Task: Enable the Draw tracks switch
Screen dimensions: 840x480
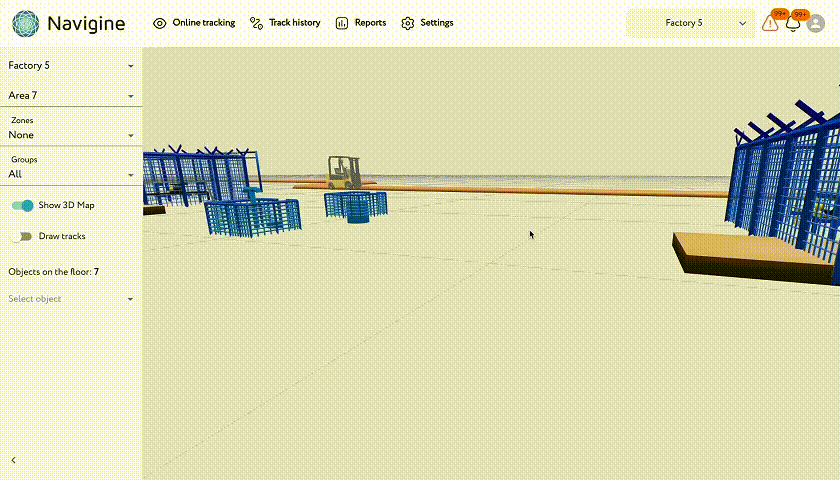Action: coord(23,237)
